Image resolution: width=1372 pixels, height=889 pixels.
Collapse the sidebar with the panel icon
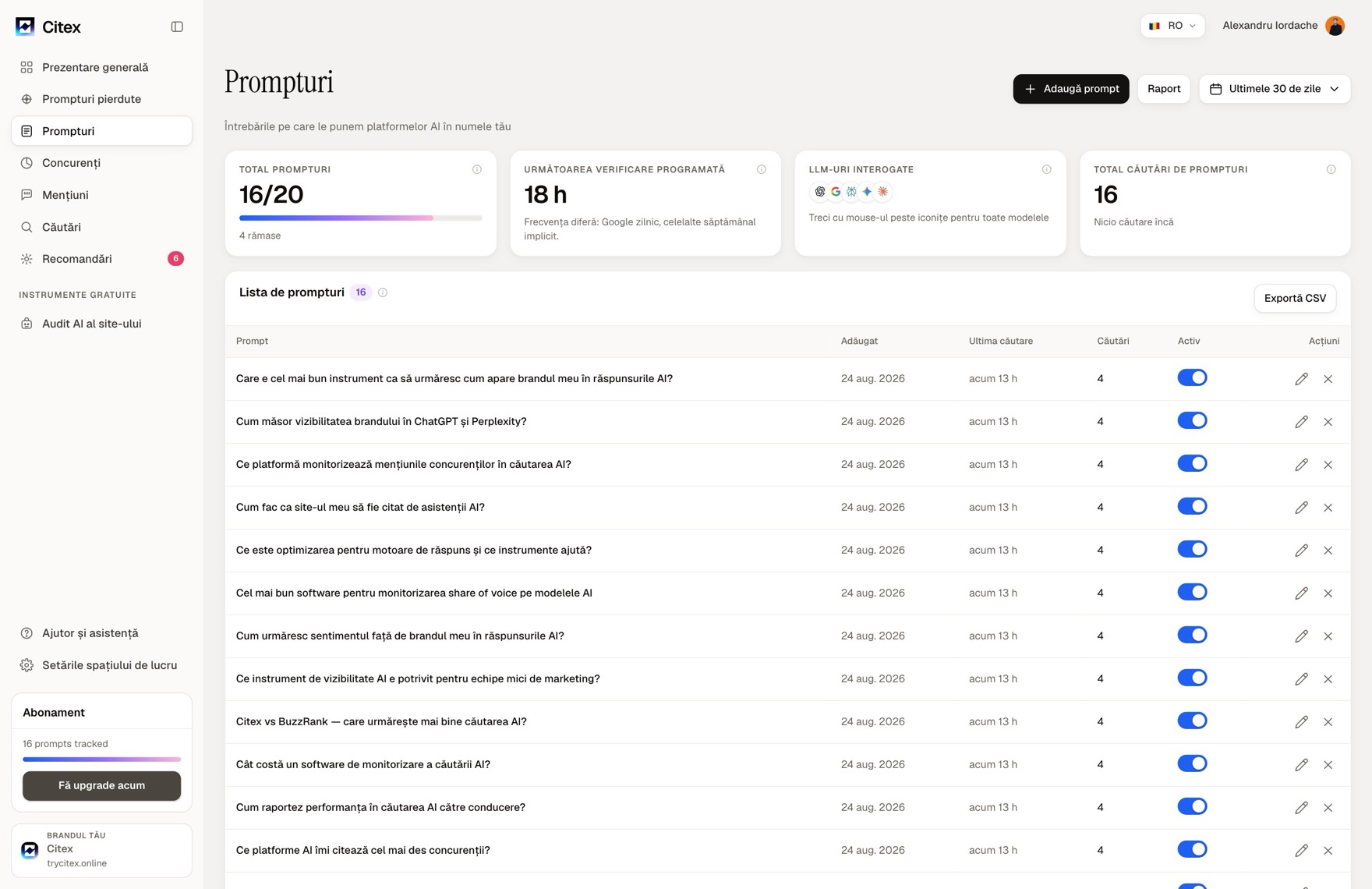pos(177,27)
